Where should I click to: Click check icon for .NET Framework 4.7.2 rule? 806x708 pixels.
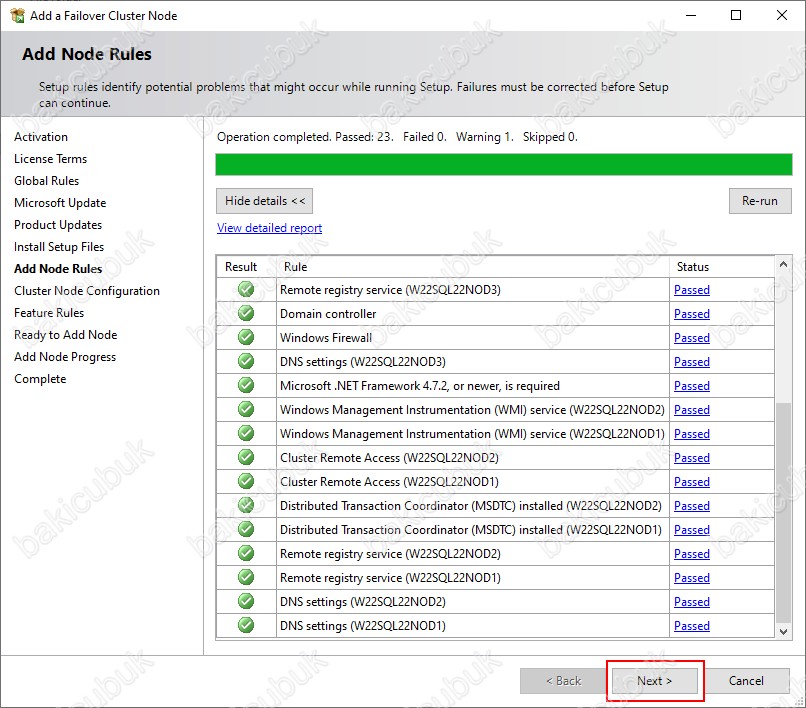[246, 385]
